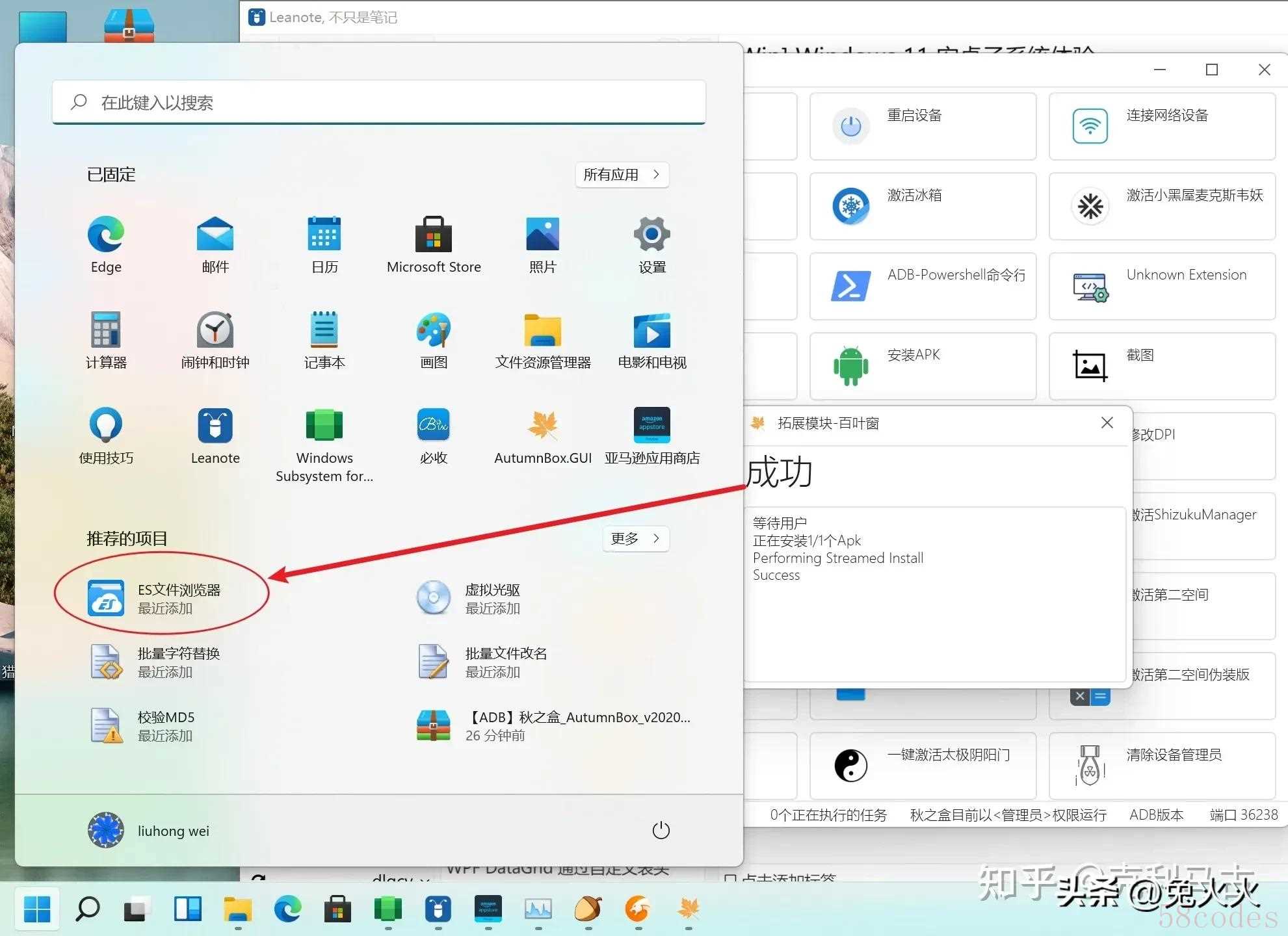
Task: Open AutumnBox.GUI pinned app
Action: point(543,437)
